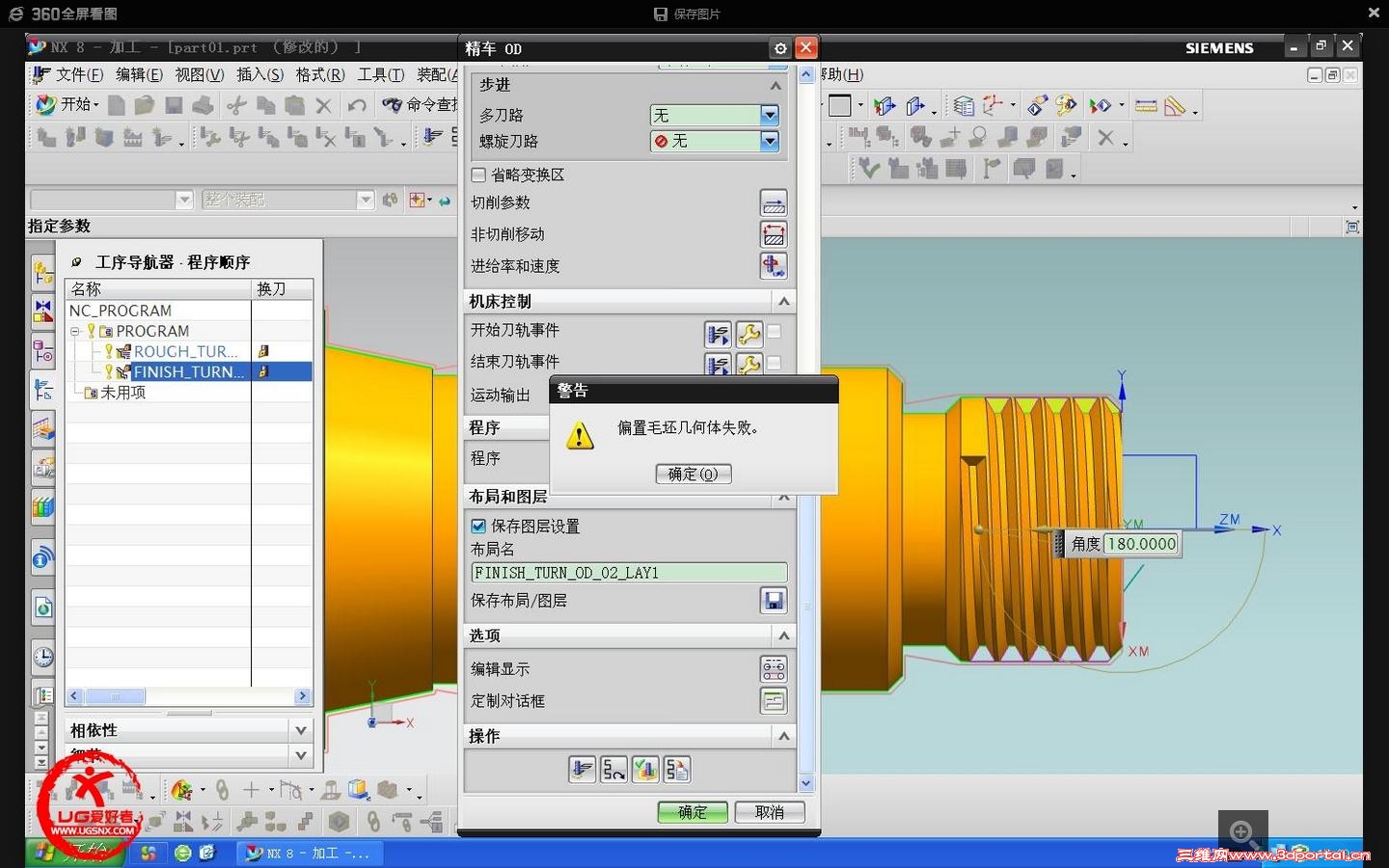Click the 保存布局/图层 save icon
The height and width of the screenshot is (868, 1389).
(x=774, y=601)
